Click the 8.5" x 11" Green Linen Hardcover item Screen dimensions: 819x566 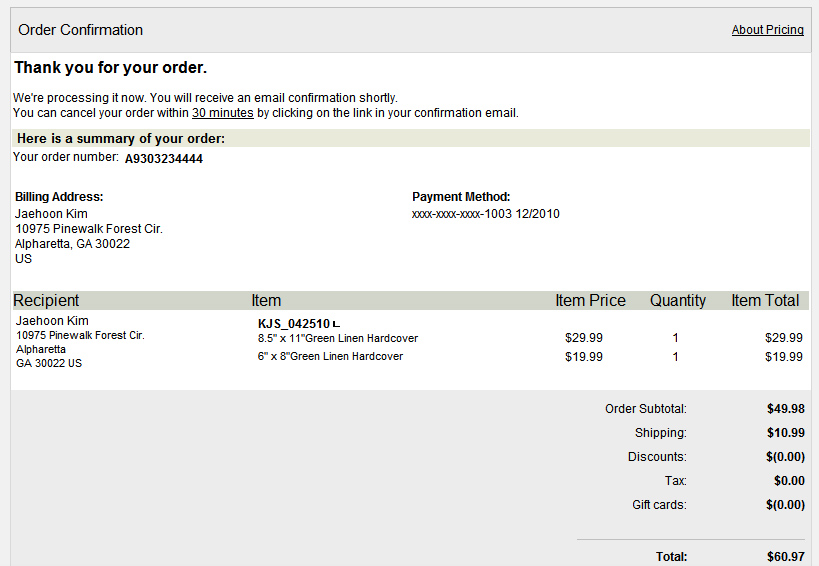click(338, 339)
